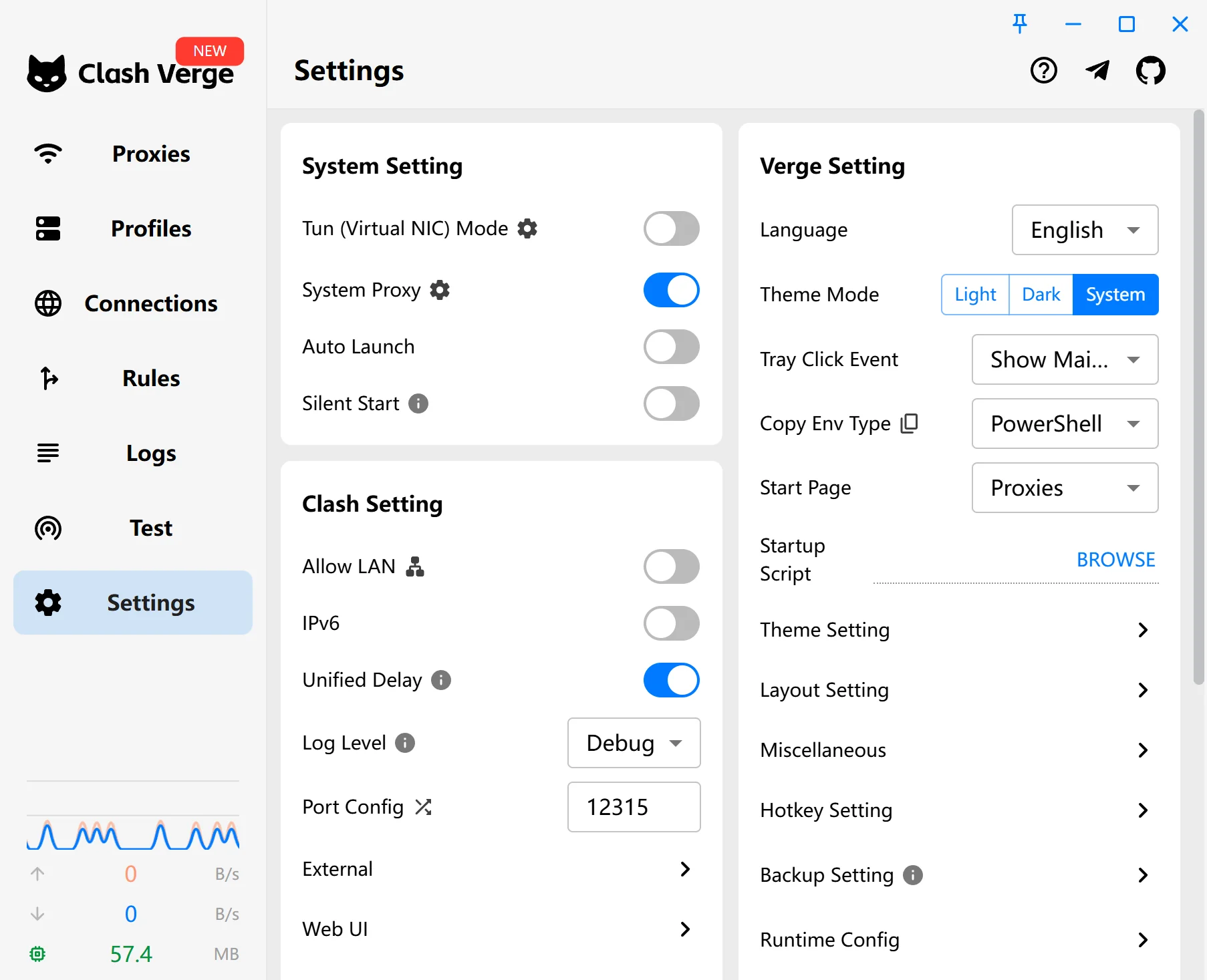
Task: Open Hotkey Setting row
Action: 959,810
